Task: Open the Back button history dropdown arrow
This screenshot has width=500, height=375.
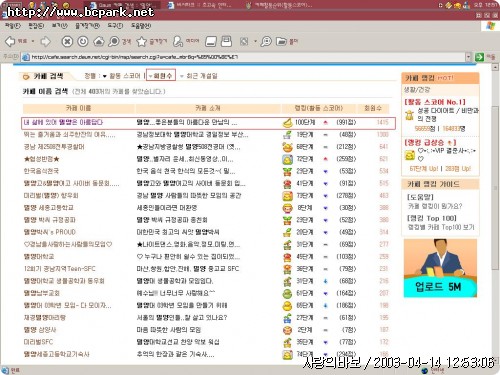Action: pos(33,41)
